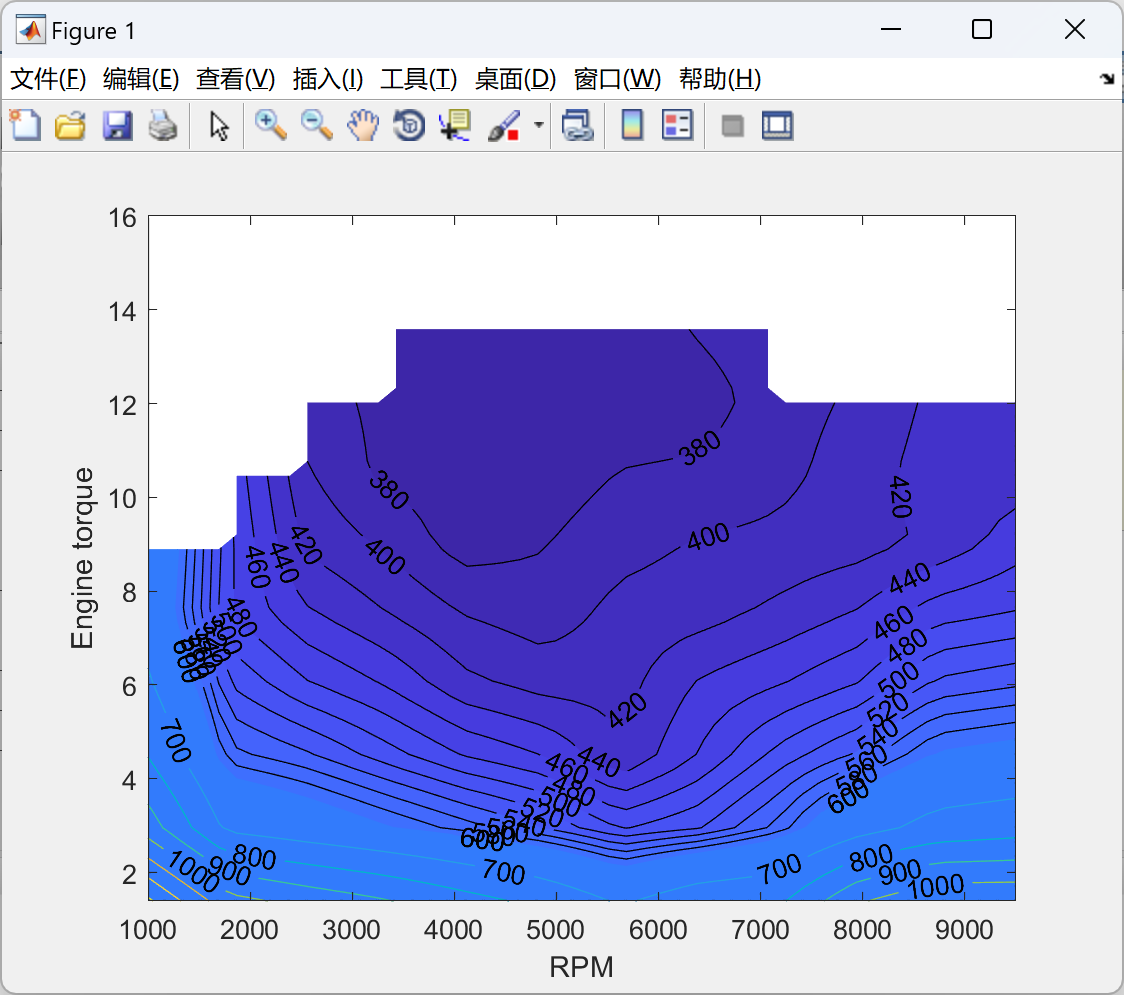Click the x-axis tick label '9000'
Screen dimensions: 1124x995
964,930
